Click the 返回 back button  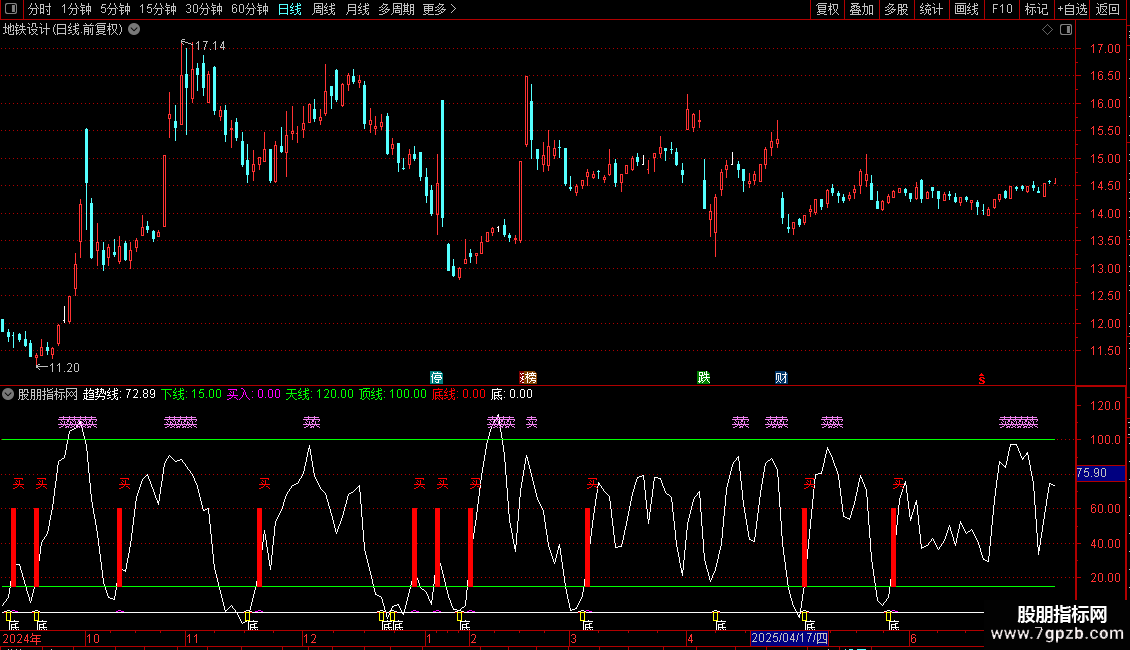(x=1108, y=9)
